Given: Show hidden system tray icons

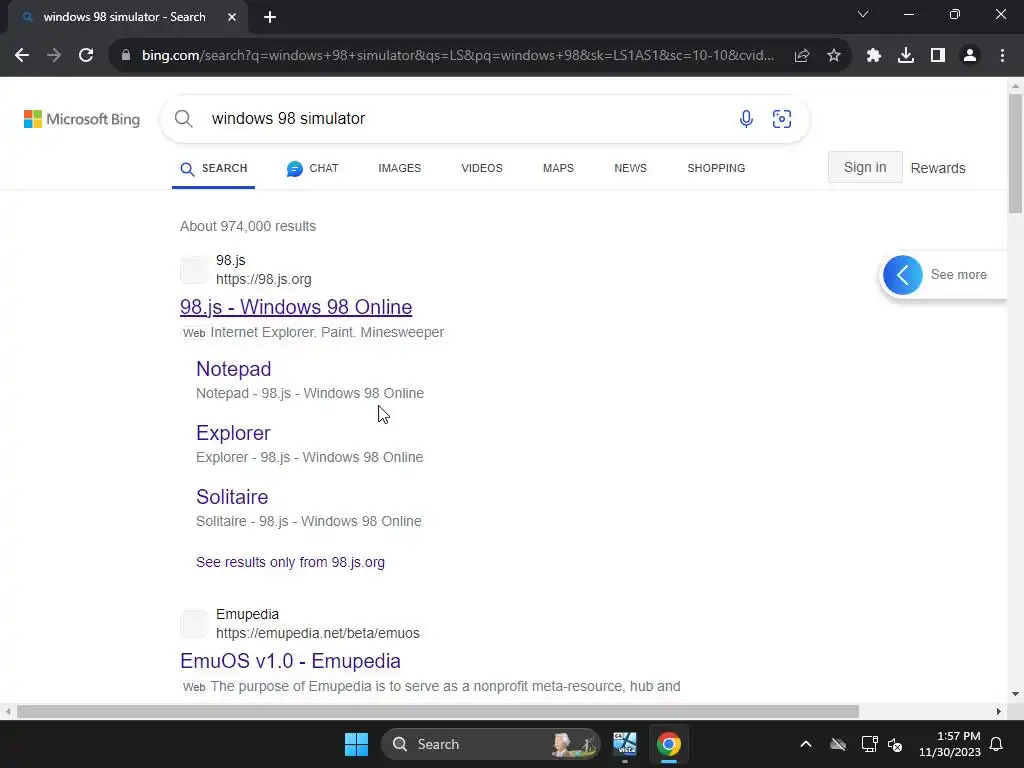Looking at the screenshot, I should 806,744.
